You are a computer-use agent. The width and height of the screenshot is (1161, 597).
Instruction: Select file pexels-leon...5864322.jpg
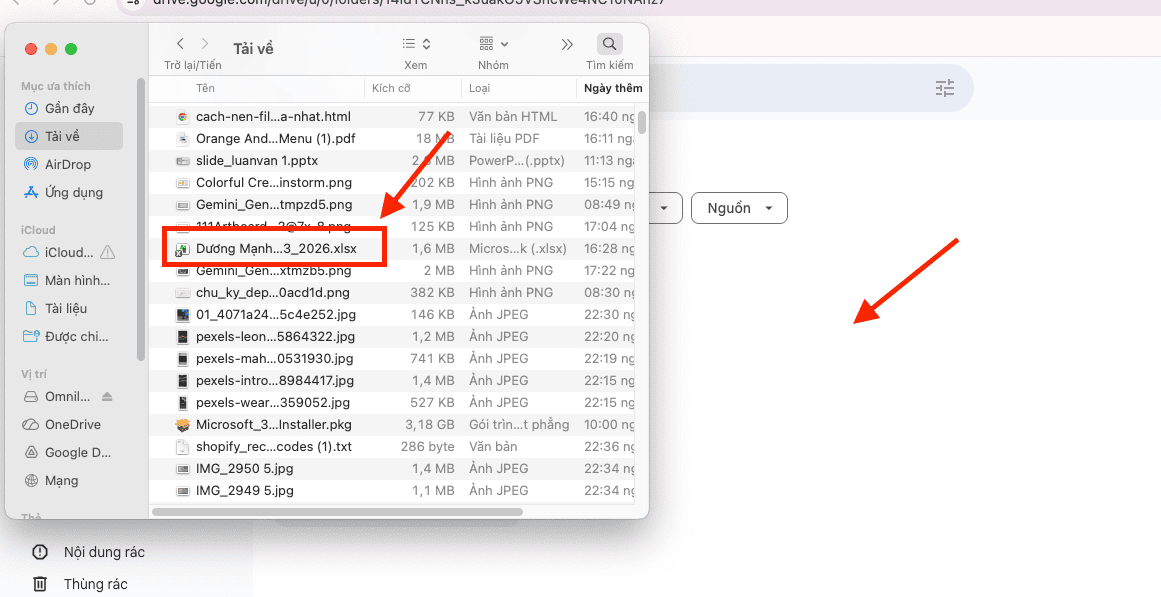pyautogui.click(x=275, y=336)
